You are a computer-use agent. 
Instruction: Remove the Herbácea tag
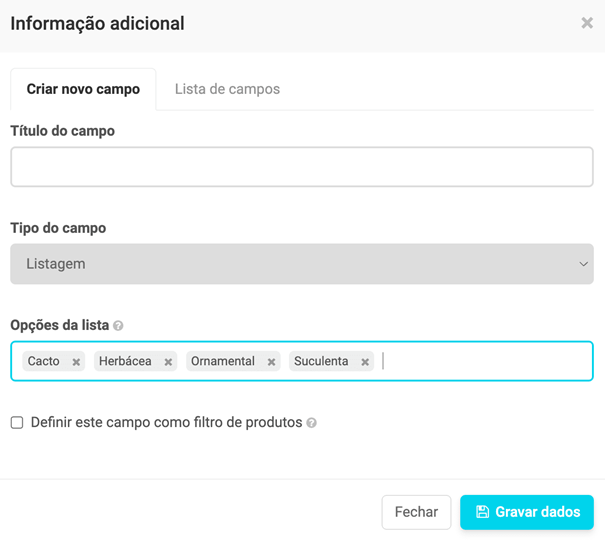[168, 362]
